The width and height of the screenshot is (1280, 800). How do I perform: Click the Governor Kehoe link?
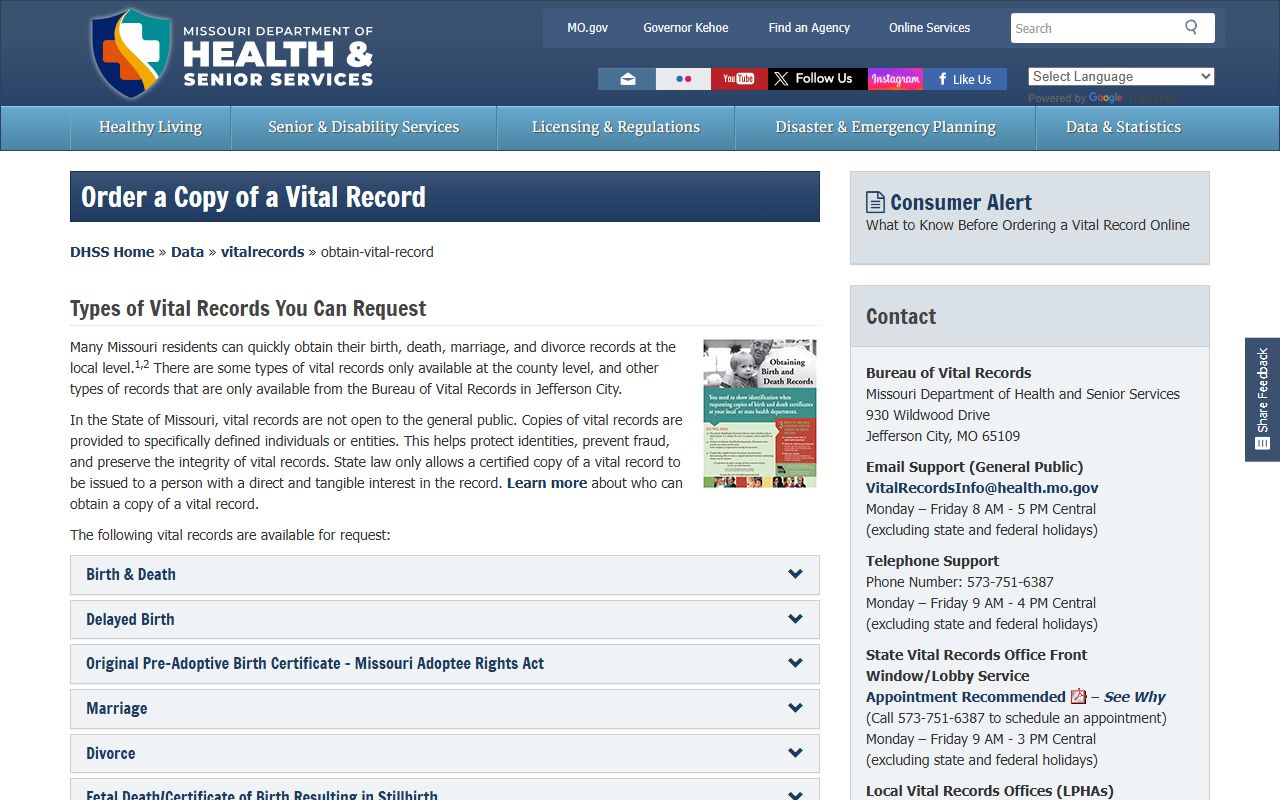pyautogui.click(x=686, y=28)
